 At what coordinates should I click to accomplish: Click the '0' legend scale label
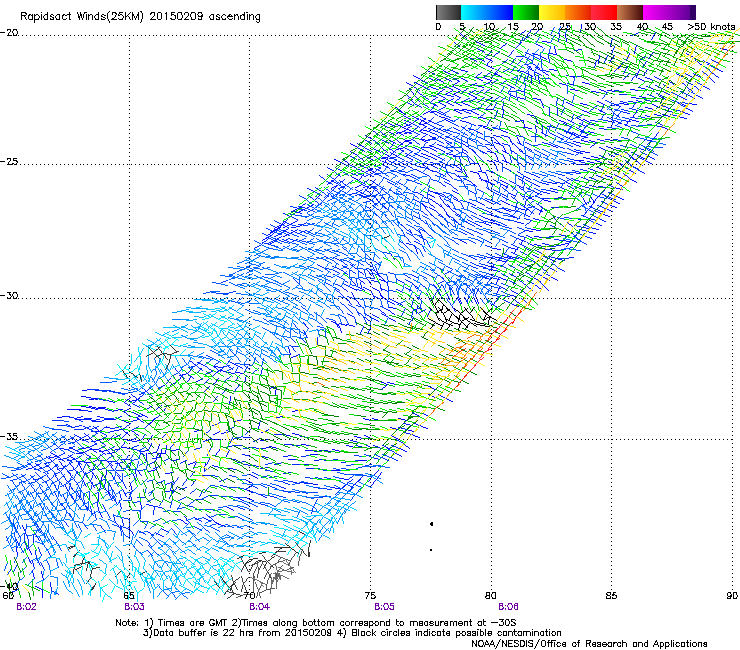pyautogui.click(x=438, y=27)
